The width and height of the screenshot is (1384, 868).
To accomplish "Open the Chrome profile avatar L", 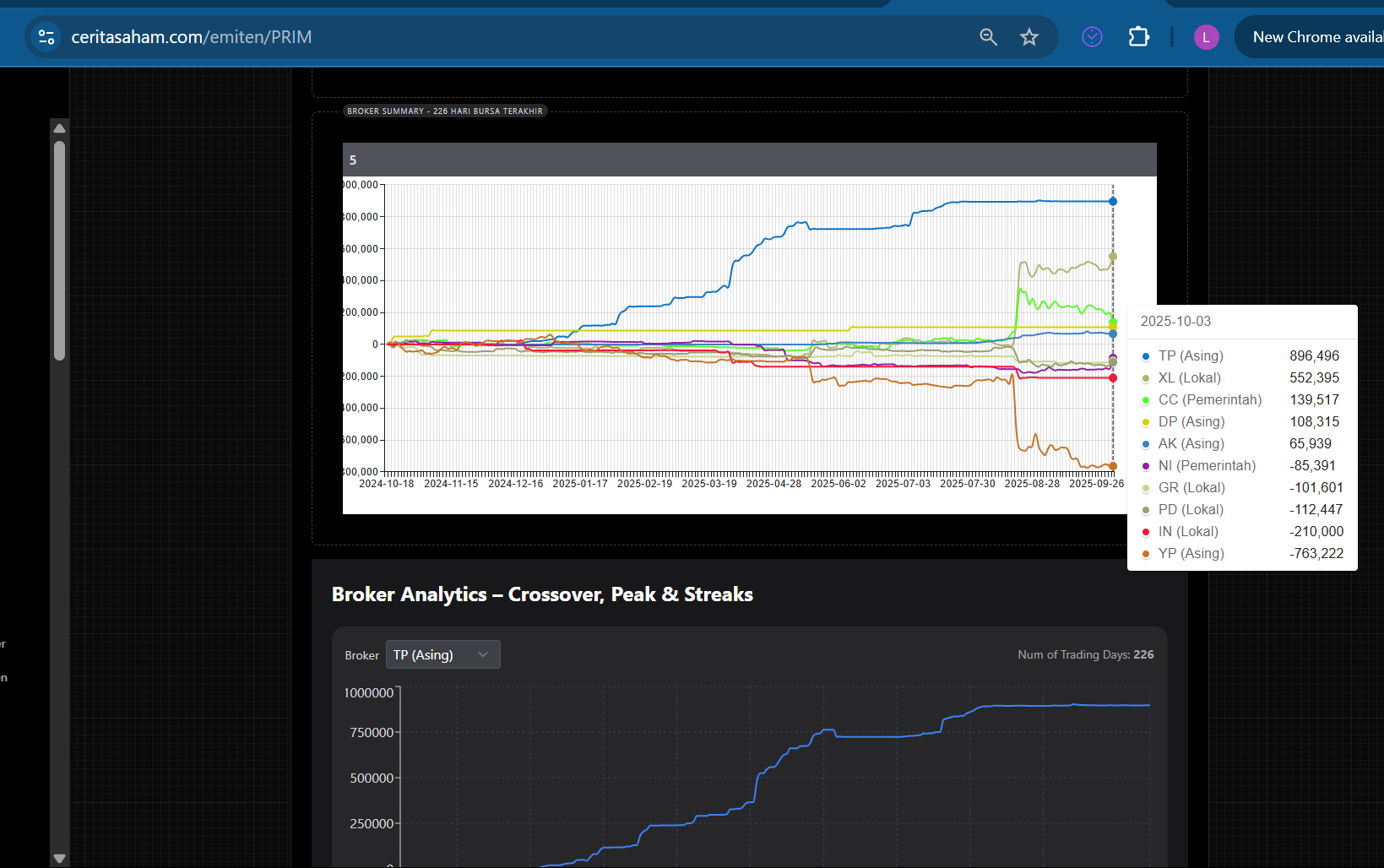I will tap(1206, 37).
